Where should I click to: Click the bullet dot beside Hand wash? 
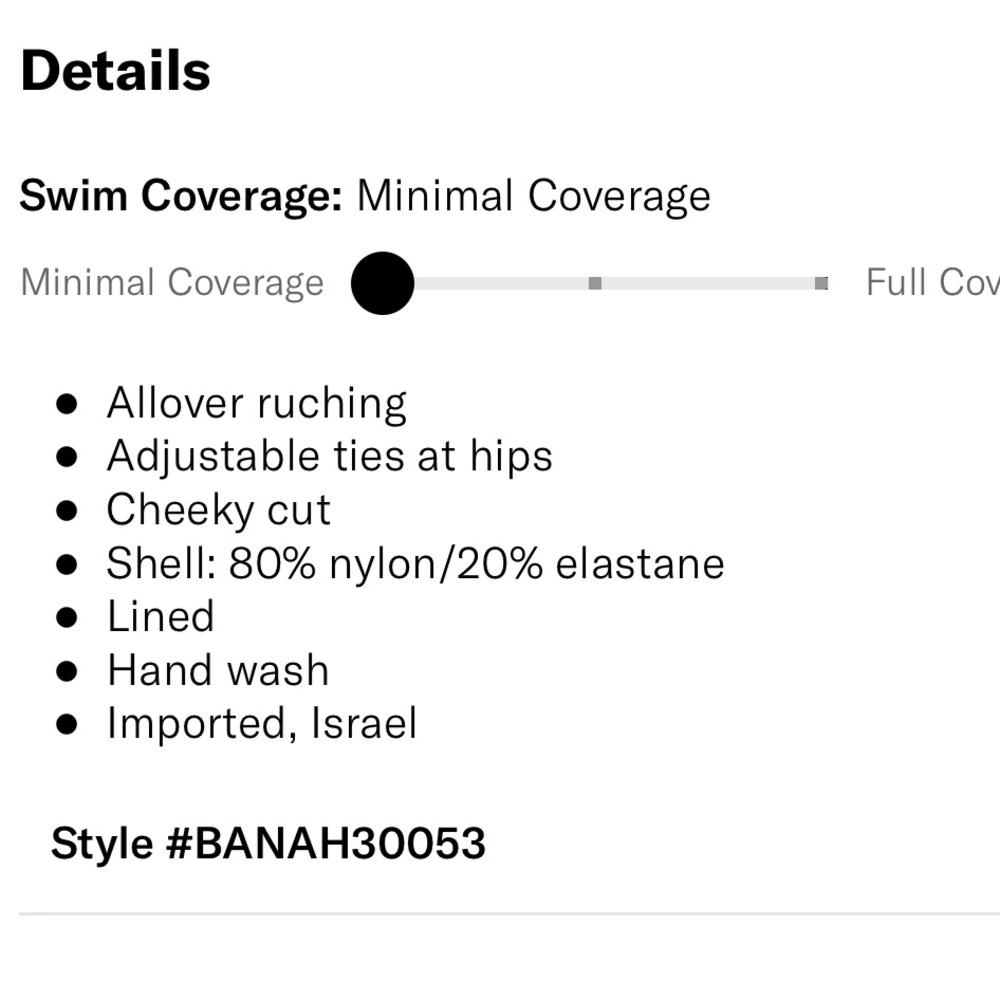point(67,671)
